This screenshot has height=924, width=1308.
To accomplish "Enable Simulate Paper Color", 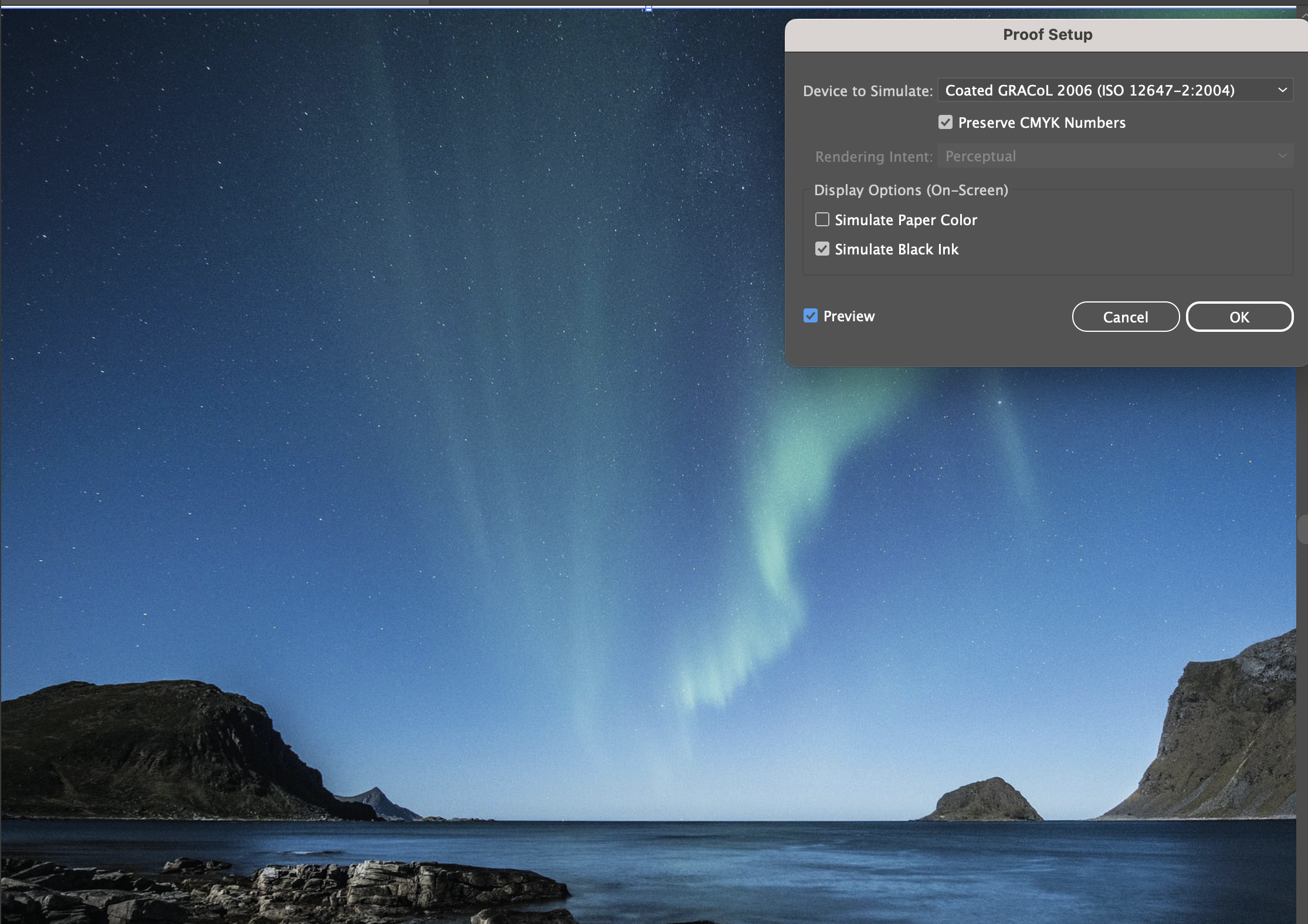I will tap(822, 220).
